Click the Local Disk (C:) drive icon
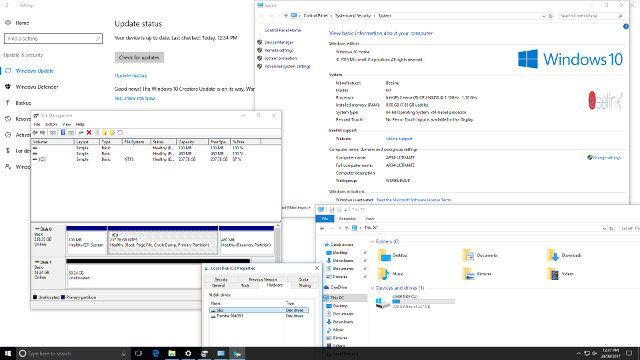Image resolution: width=640 pixels, height=360 pixels. (383, 302)
